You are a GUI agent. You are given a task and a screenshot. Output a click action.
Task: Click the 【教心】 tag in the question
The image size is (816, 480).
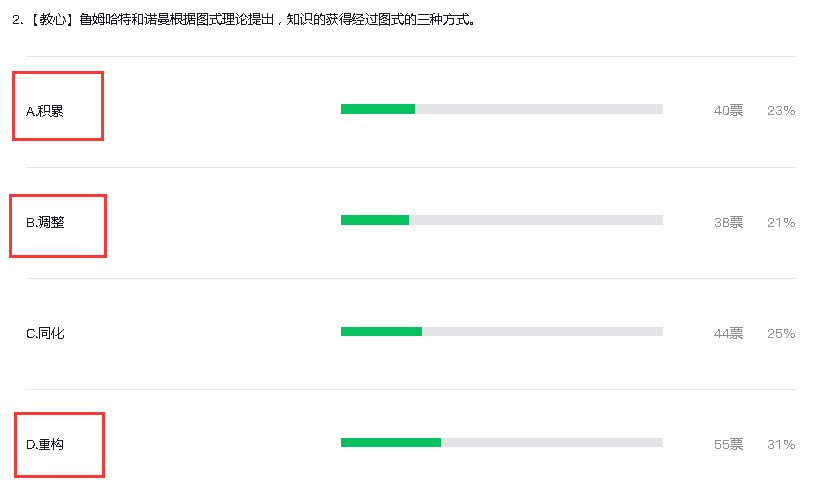(x=53, y=20)
